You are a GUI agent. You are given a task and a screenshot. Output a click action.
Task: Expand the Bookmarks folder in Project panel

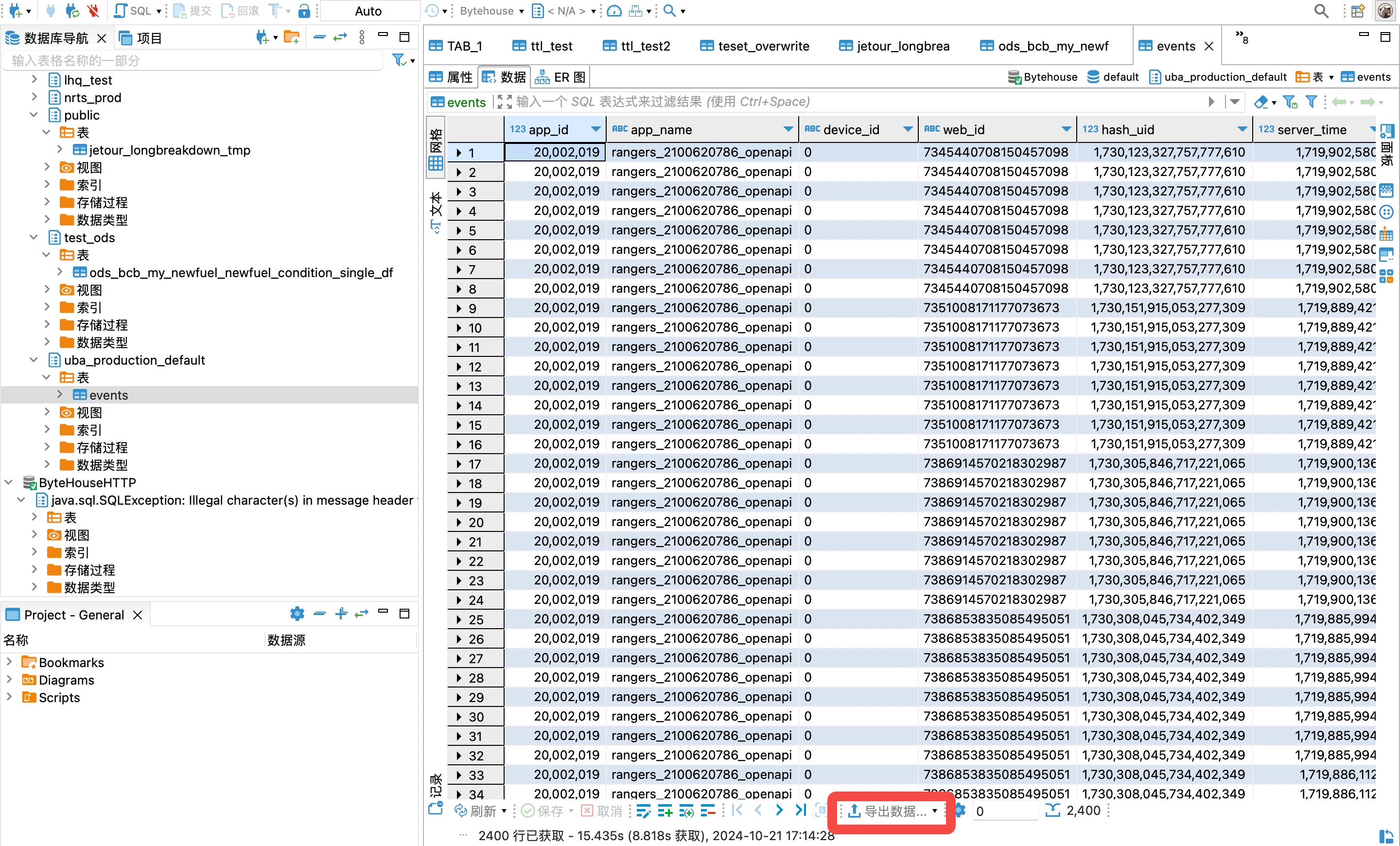9,662
